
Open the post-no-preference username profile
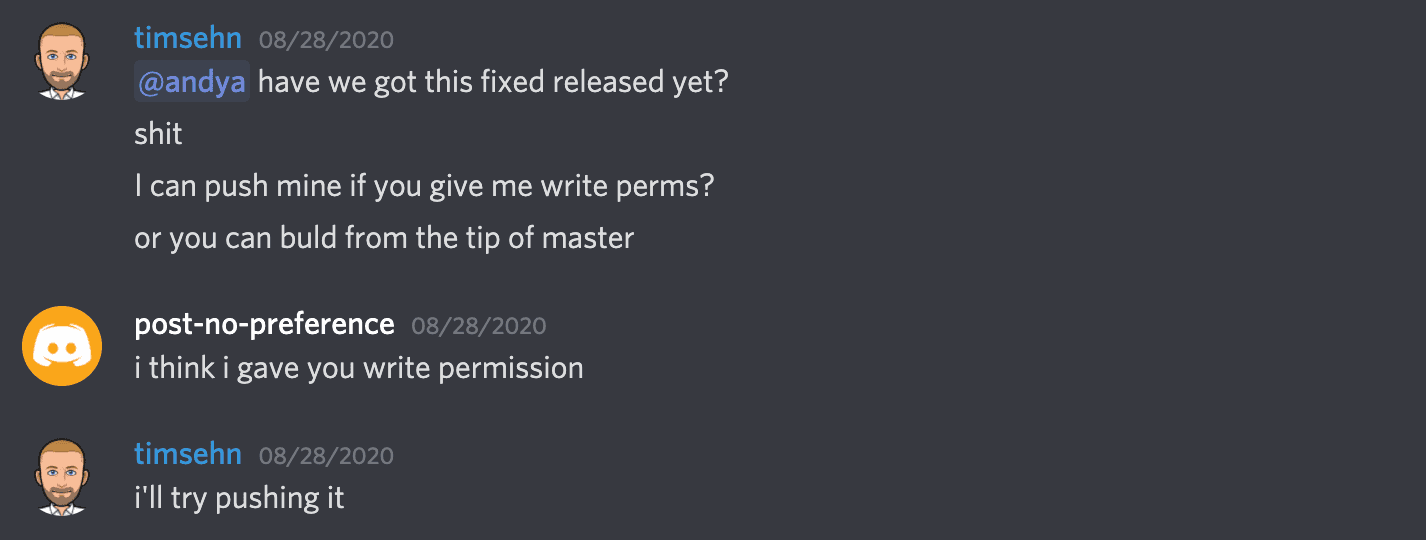coord(264,324)
